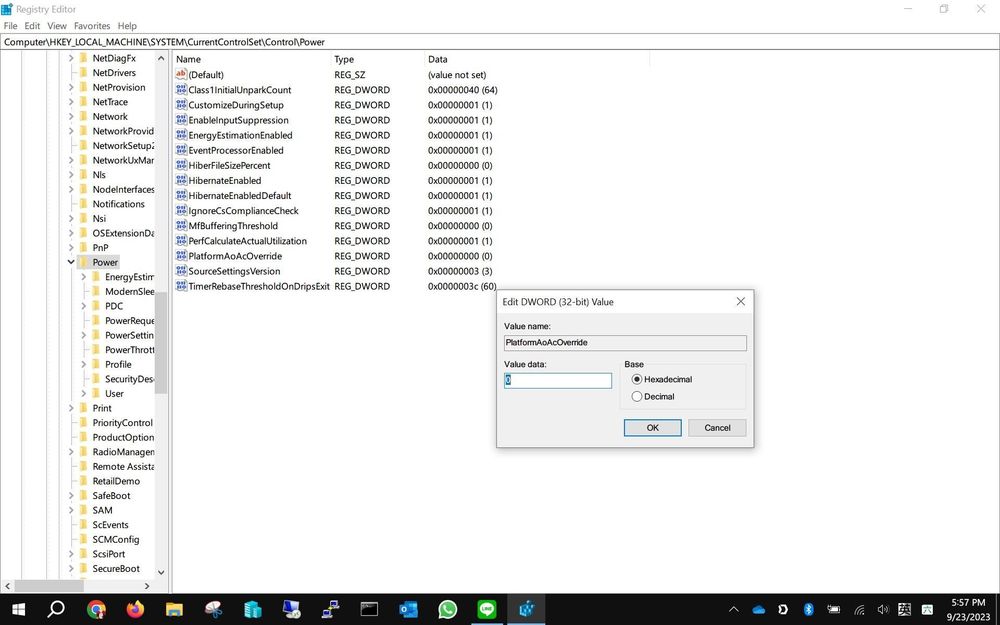Click the LINE app taskbar icon
Viewport: 1000px width, 625px height.
point(486,609)
